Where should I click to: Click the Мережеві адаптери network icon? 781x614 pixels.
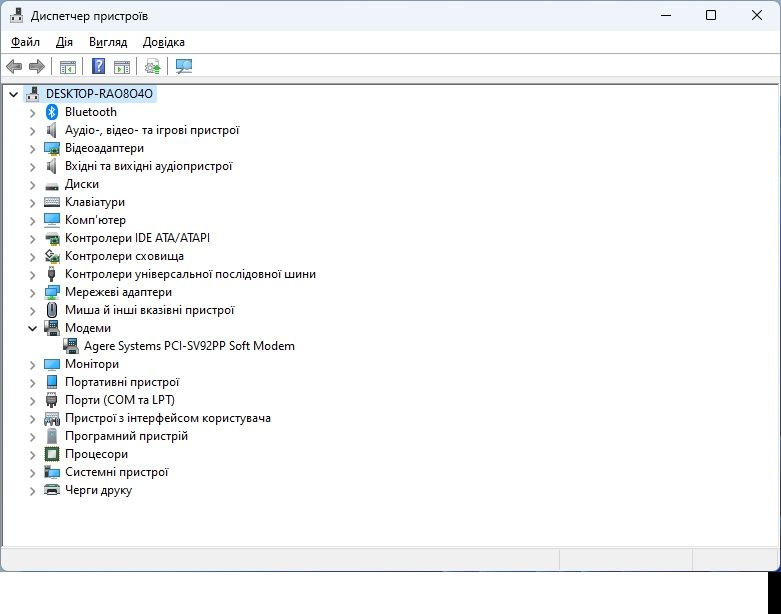(52, 292)
